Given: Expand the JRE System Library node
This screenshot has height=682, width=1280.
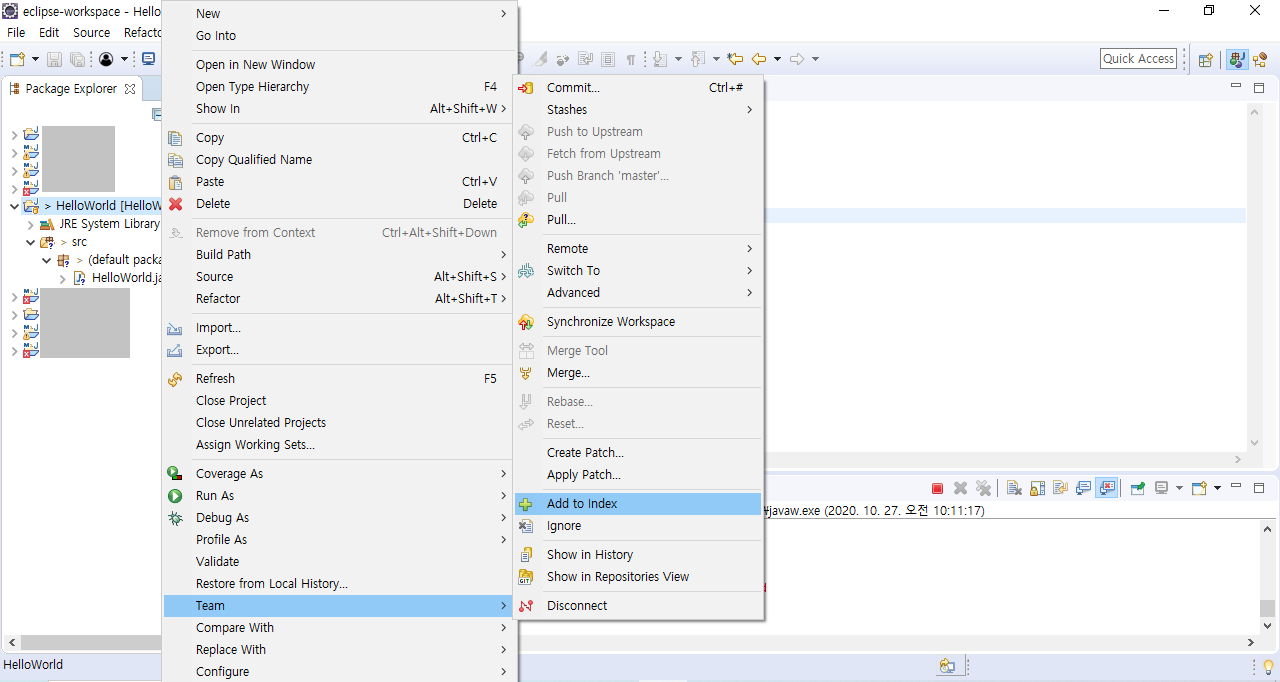Looking at the screenshot, I should 30,224.
